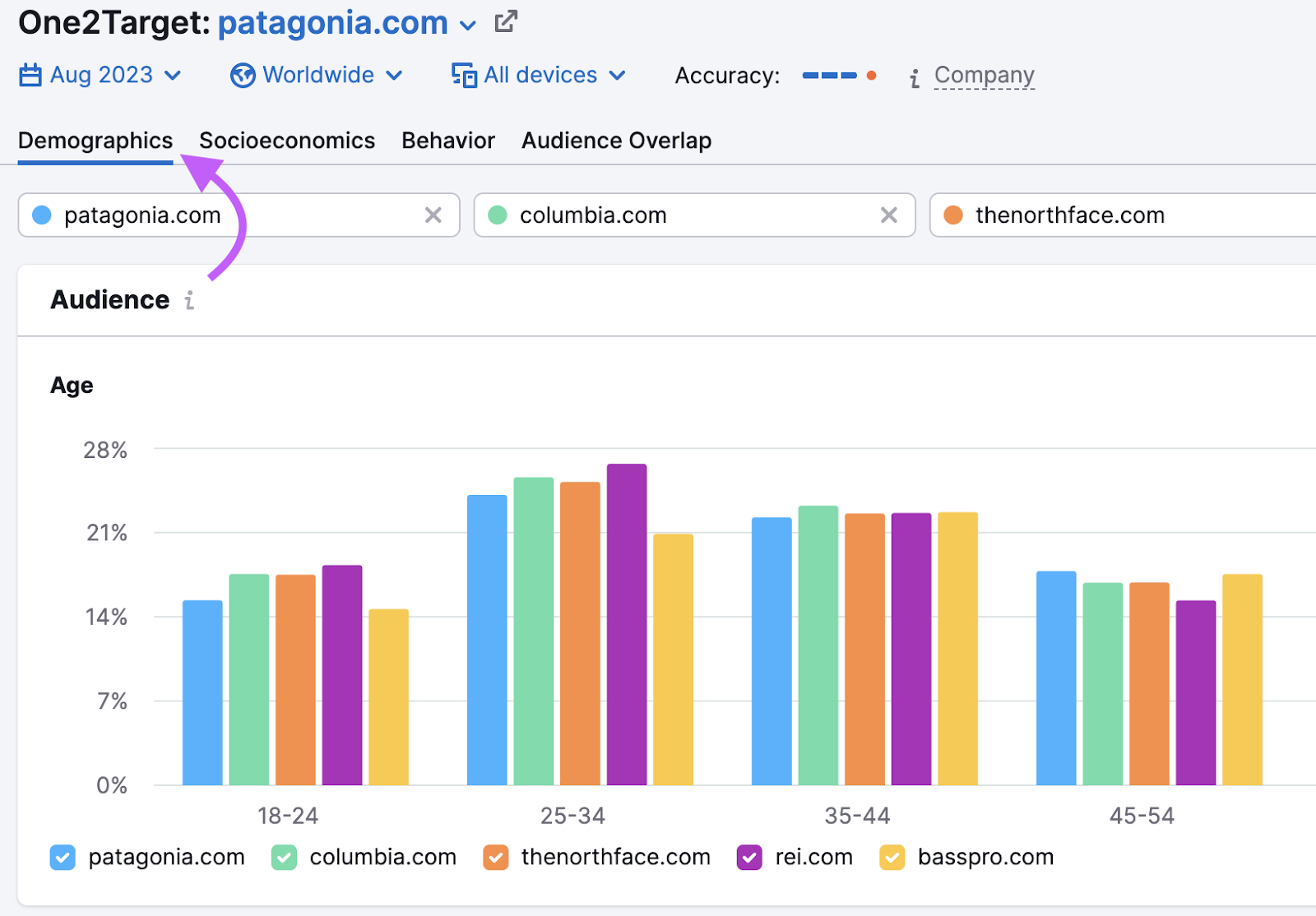The image size is (1316, 916).
Task: Click the info icon next to Audience heading
Action: 189,301
